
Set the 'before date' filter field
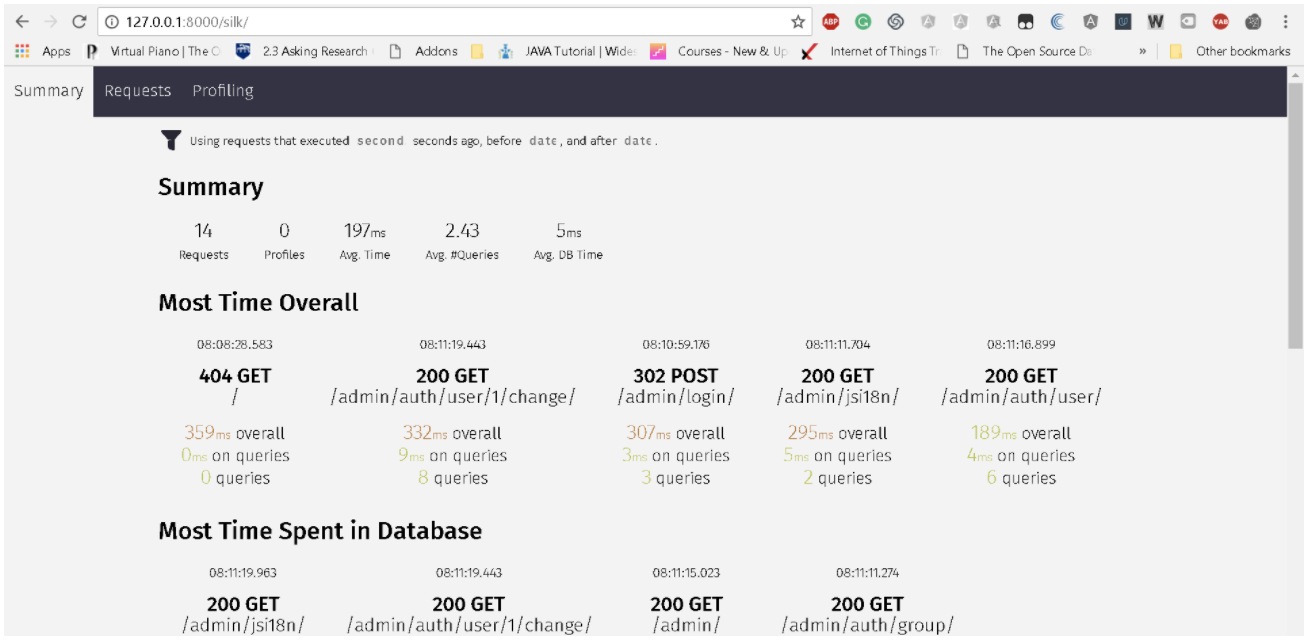pyautogui.click(x=543, y=141)
